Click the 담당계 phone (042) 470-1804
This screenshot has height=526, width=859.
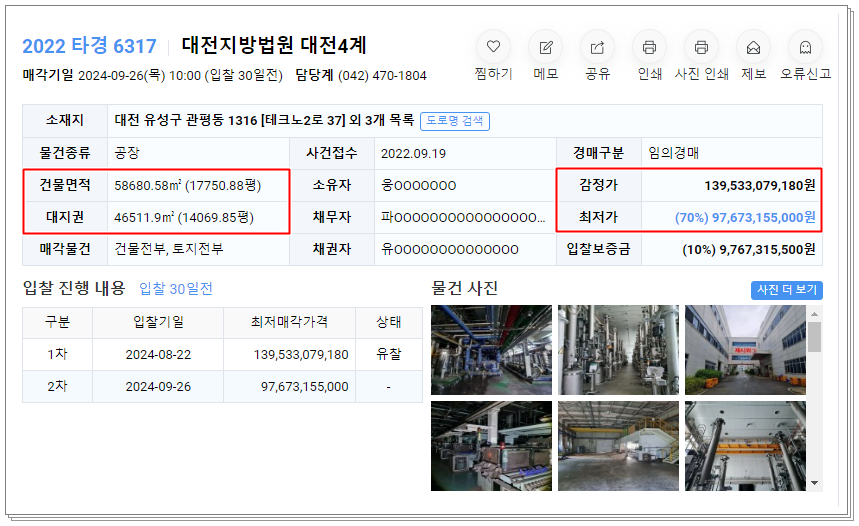tap(382, 76)
